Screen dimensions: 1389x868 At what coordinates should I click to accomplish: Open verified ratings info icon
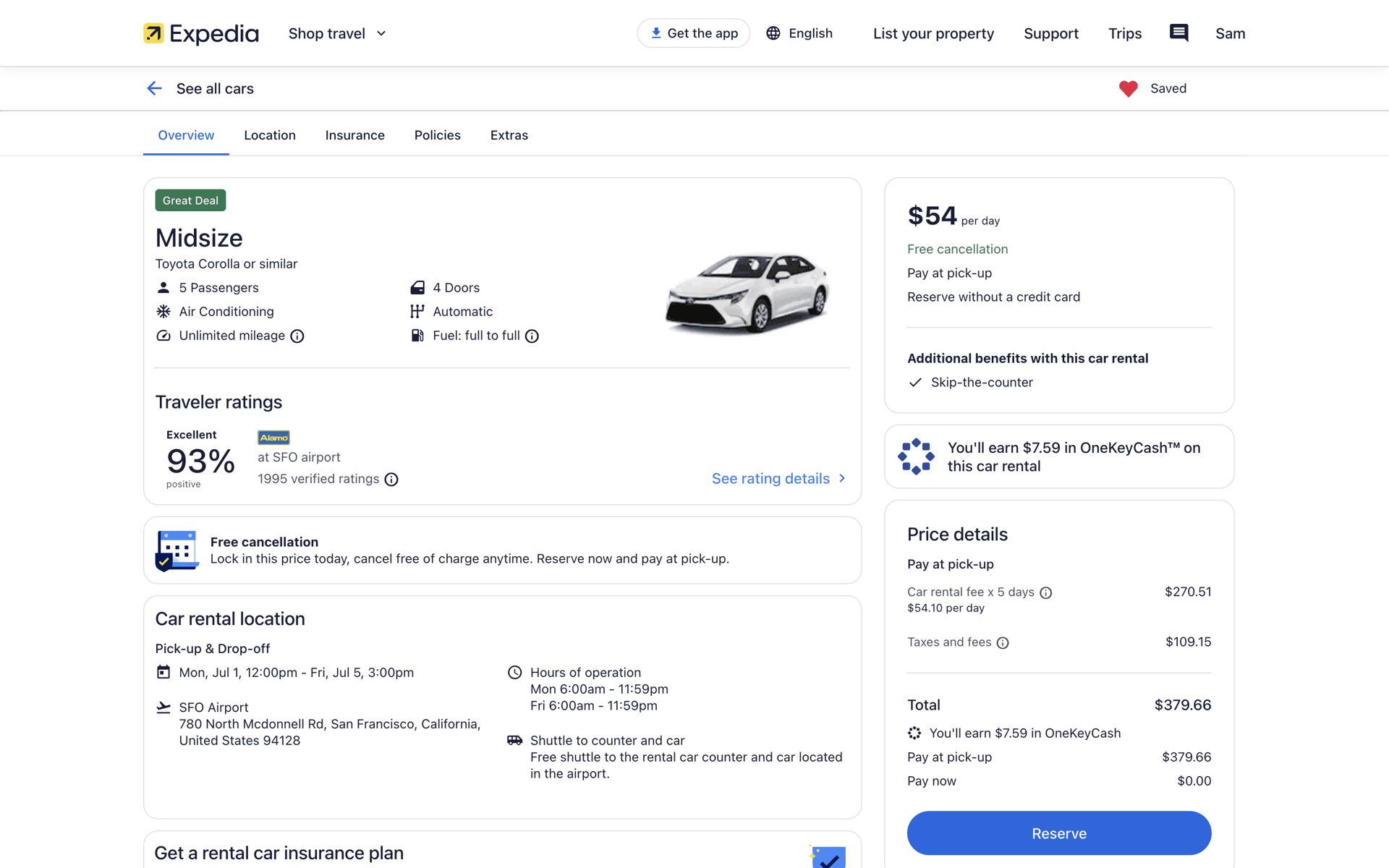click(x=391, y=479)
